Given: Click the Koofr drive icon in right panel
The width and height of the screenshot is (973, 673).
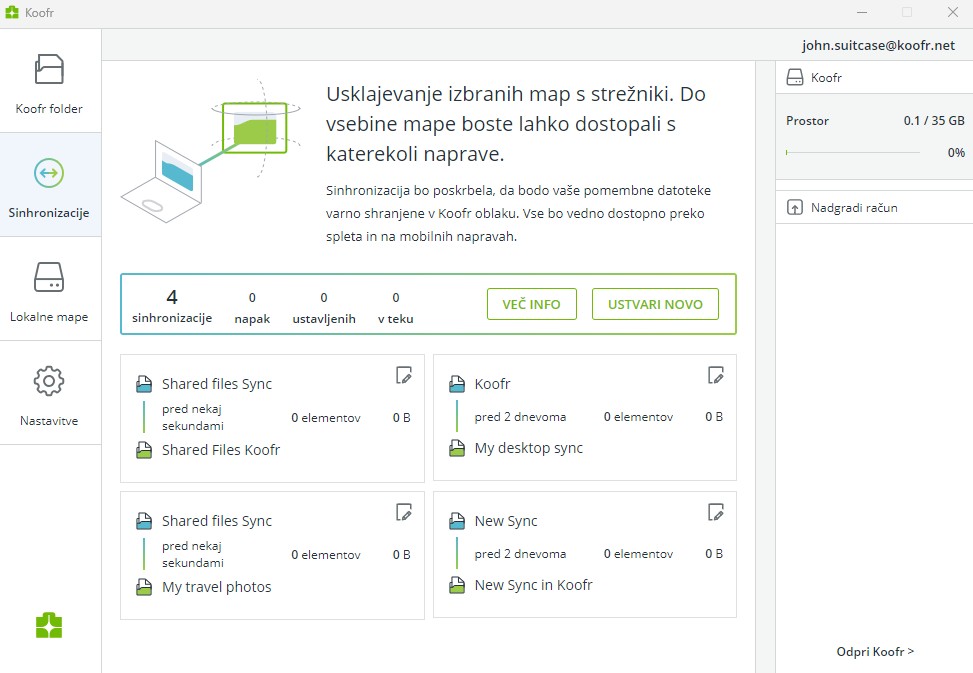Looking at the screenshot, I should click(x=795, y=78).
